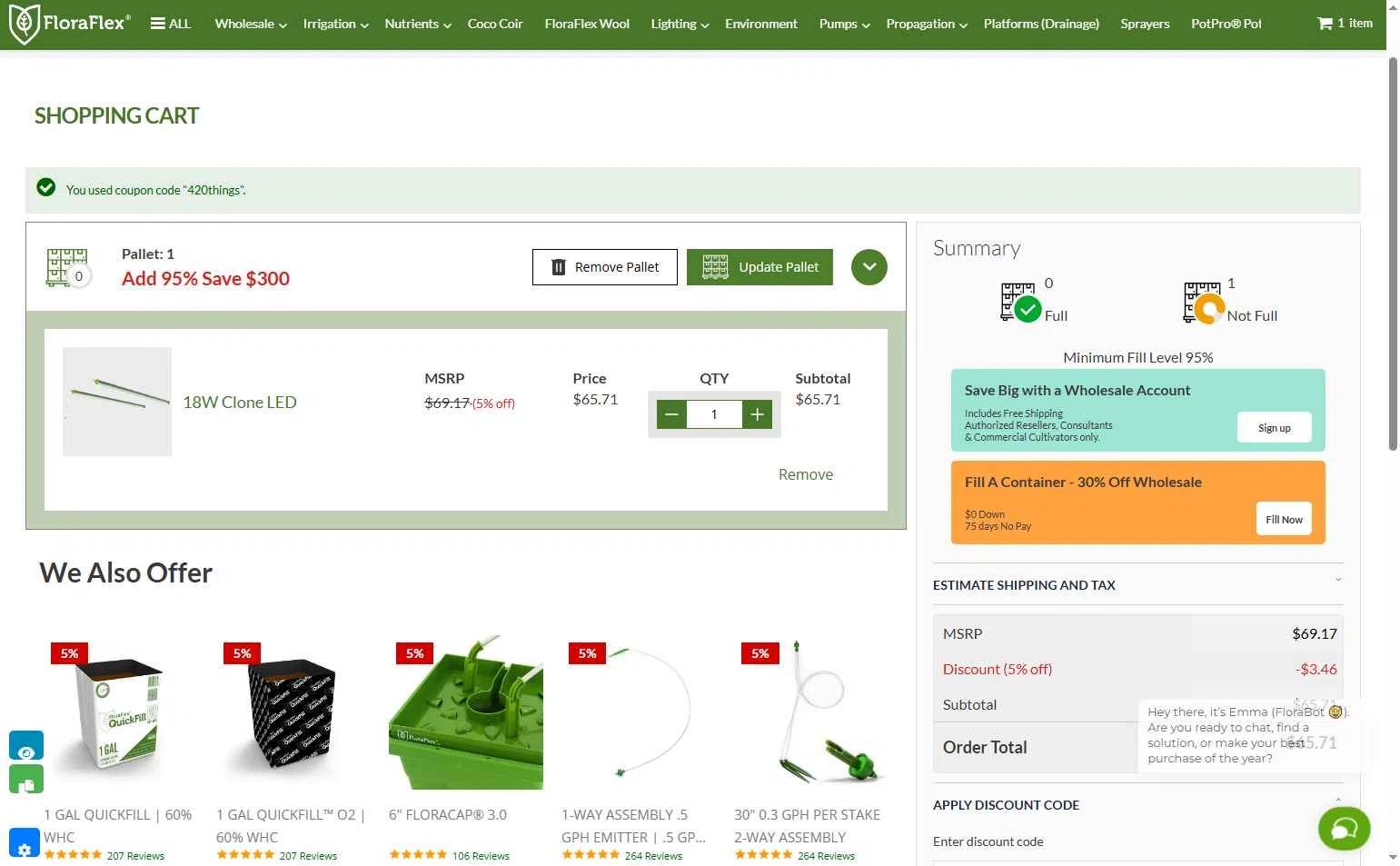Open the Pumps dropdown menu
Viewport: 1400px width, 866px height.
pyautogui.click(x=844, y=24)
